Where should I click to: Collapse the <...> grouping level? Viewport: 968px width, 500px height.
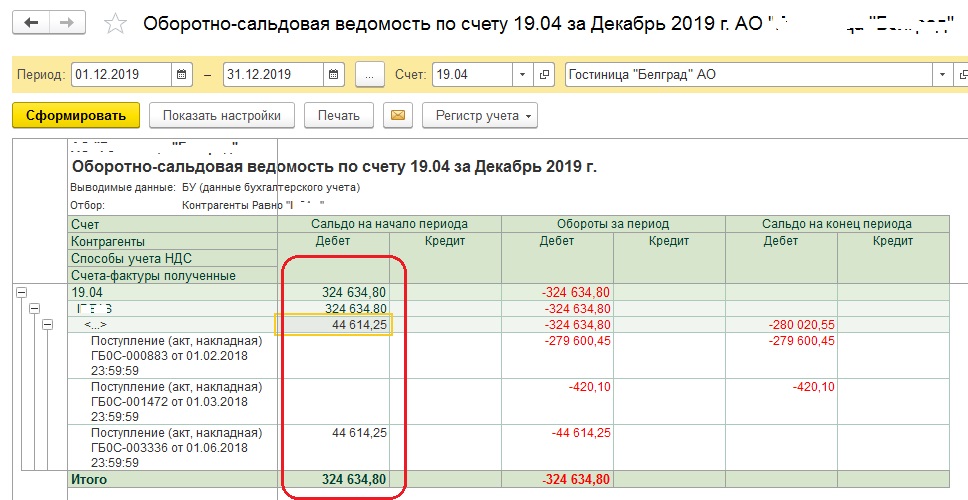(x=48, y=325)
